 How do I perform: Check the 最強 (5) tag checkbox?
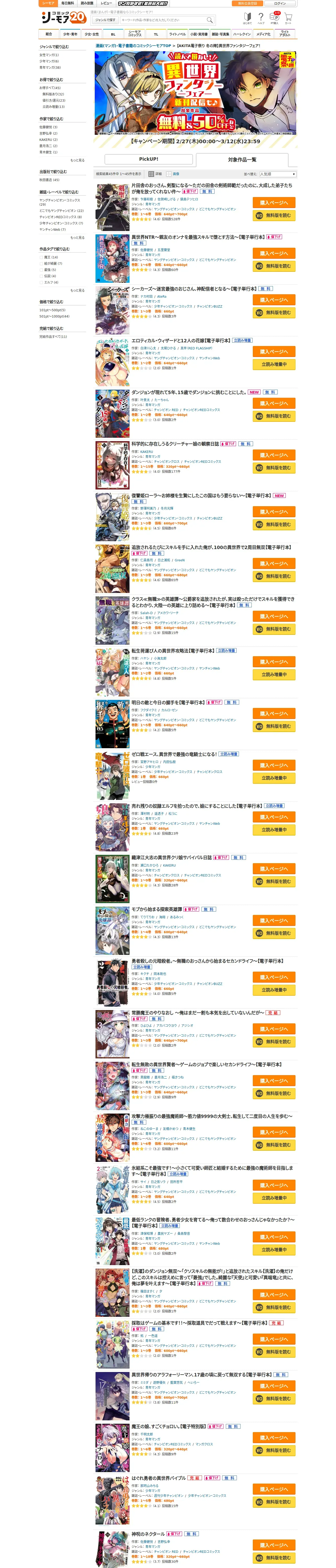pos(41,270)
